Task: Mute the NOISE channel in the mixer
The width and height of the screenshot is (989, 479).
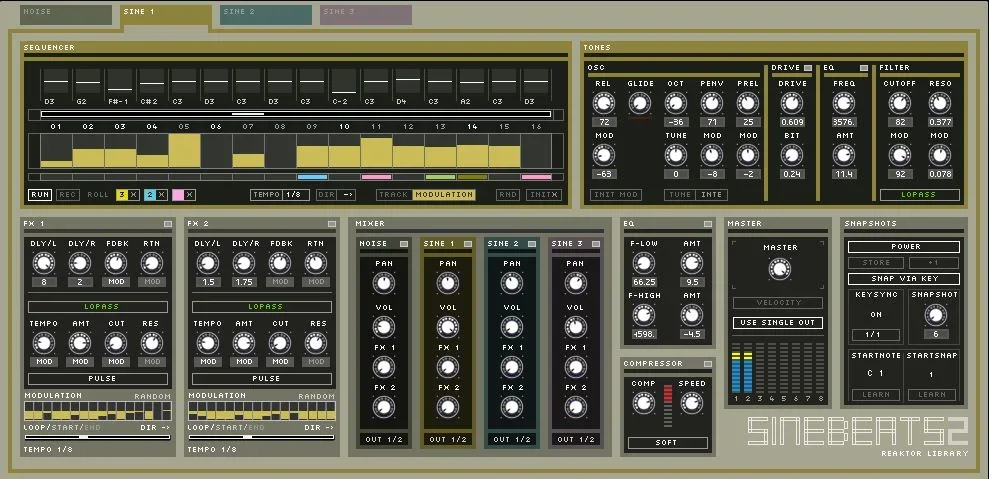Action: (404, 243)
